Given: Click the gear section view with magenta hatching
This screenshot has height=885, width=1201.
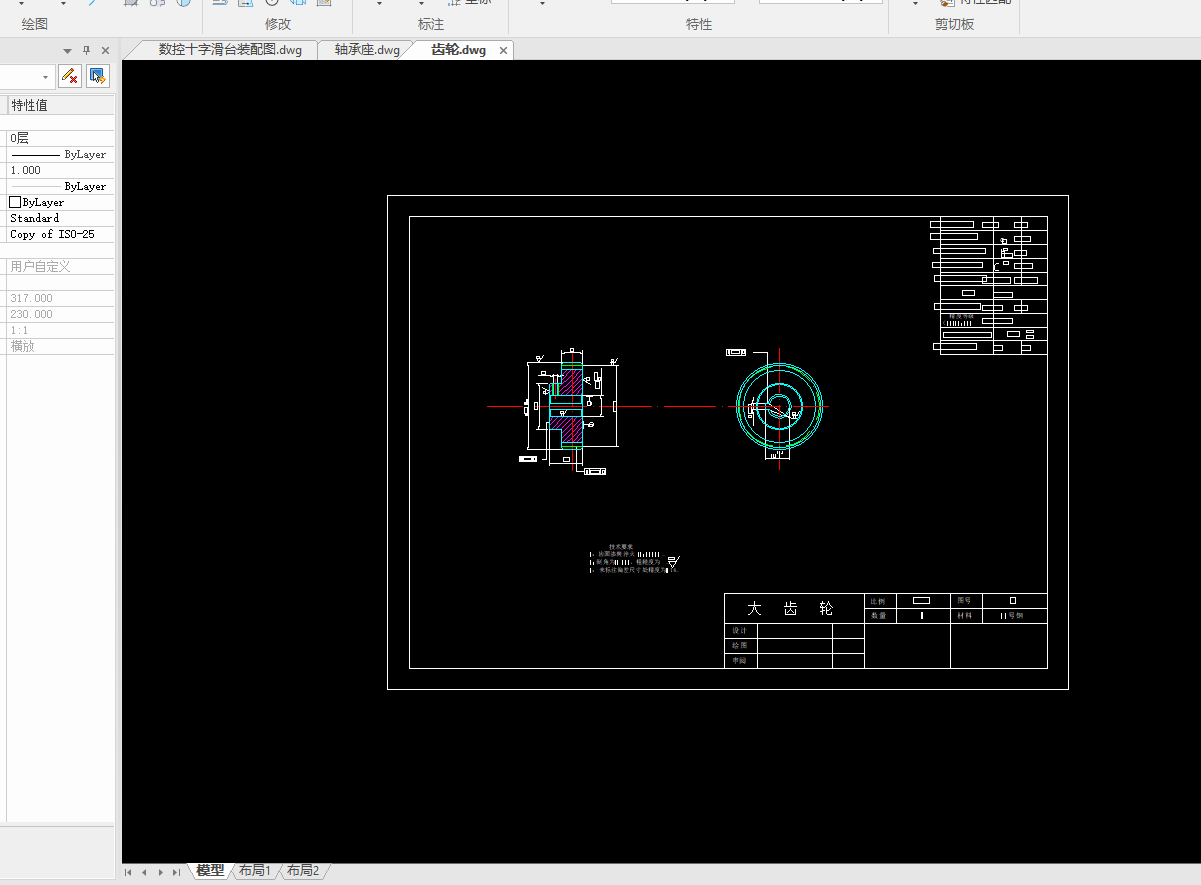Looking at the screenshot, I should click(x=566, y=406).
